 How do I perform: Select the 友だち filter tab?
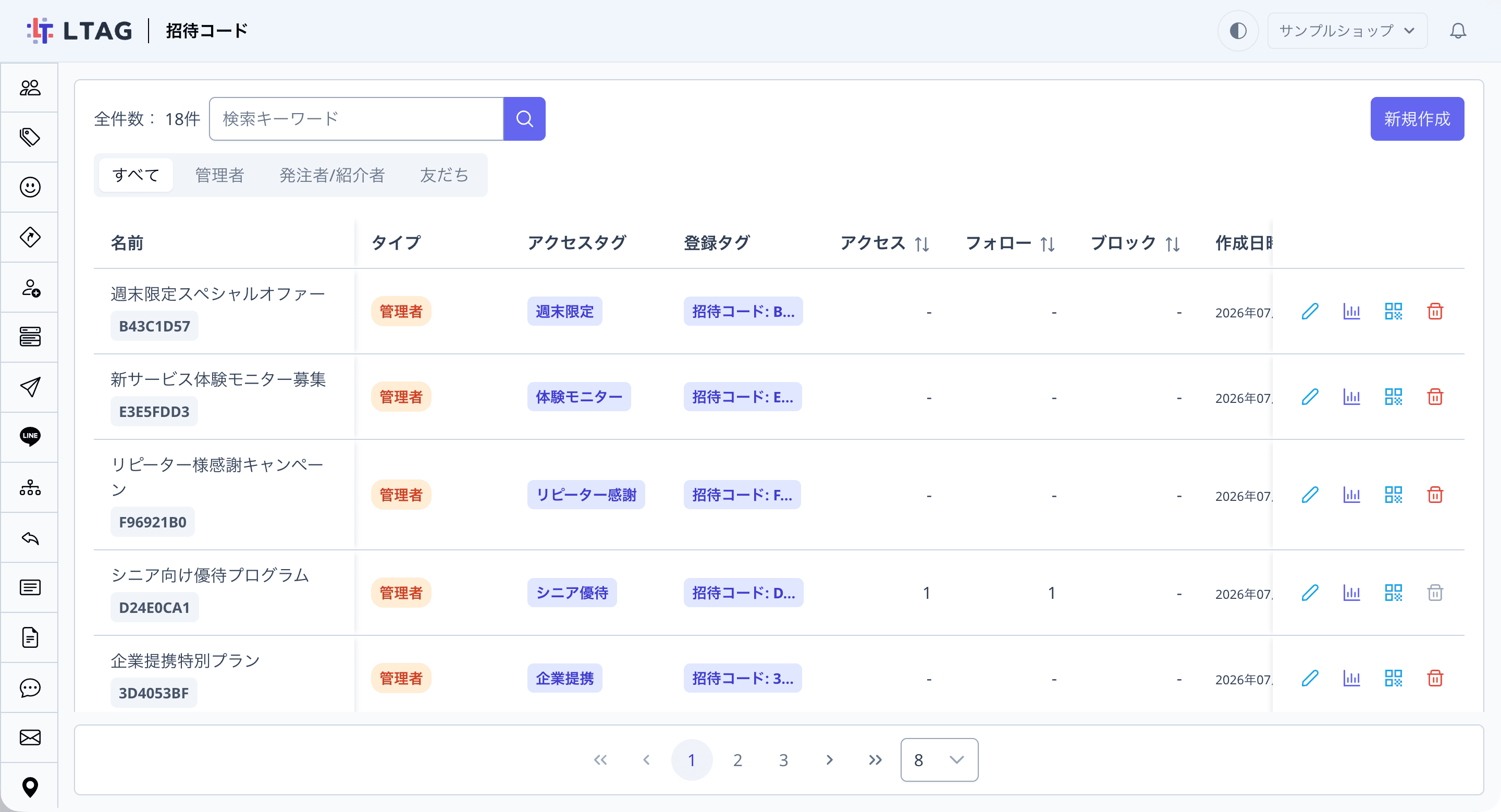tap(445, 175)
